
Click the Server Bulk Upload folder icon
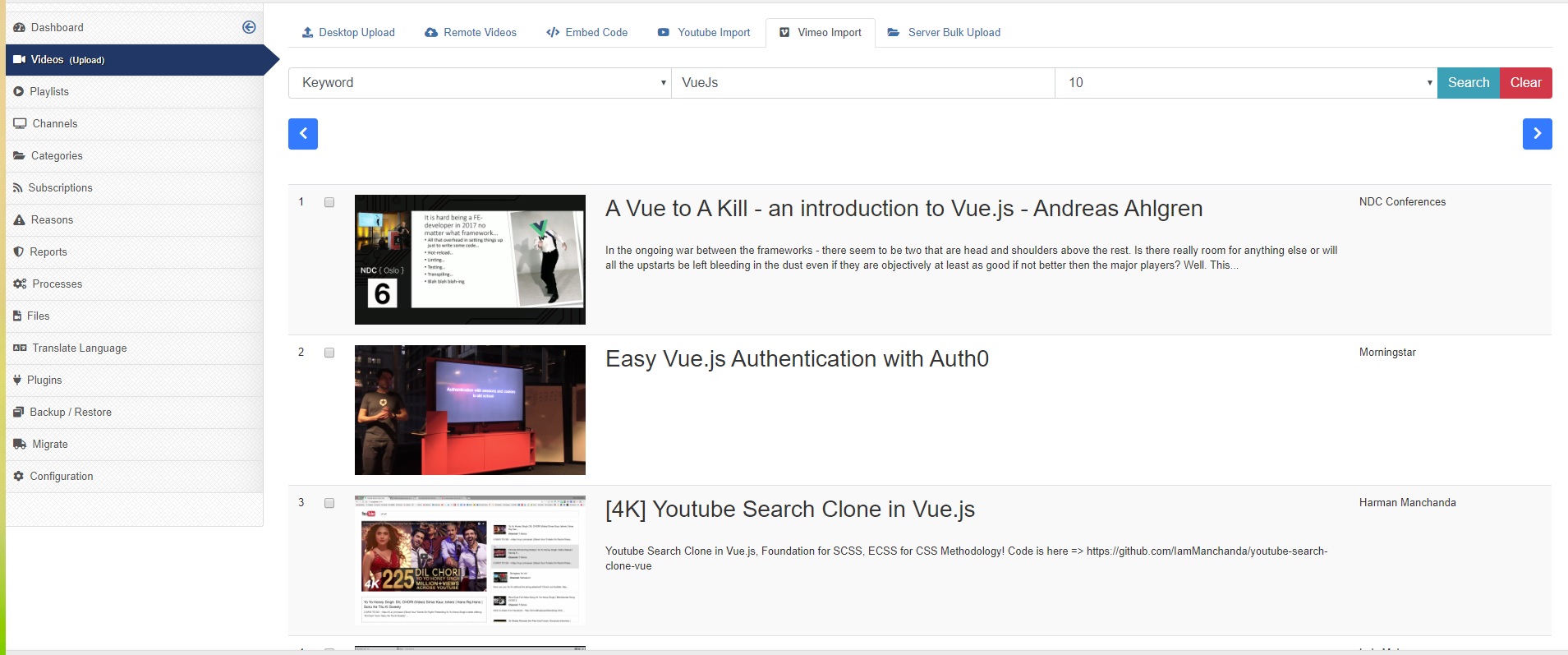click(894, 32)
